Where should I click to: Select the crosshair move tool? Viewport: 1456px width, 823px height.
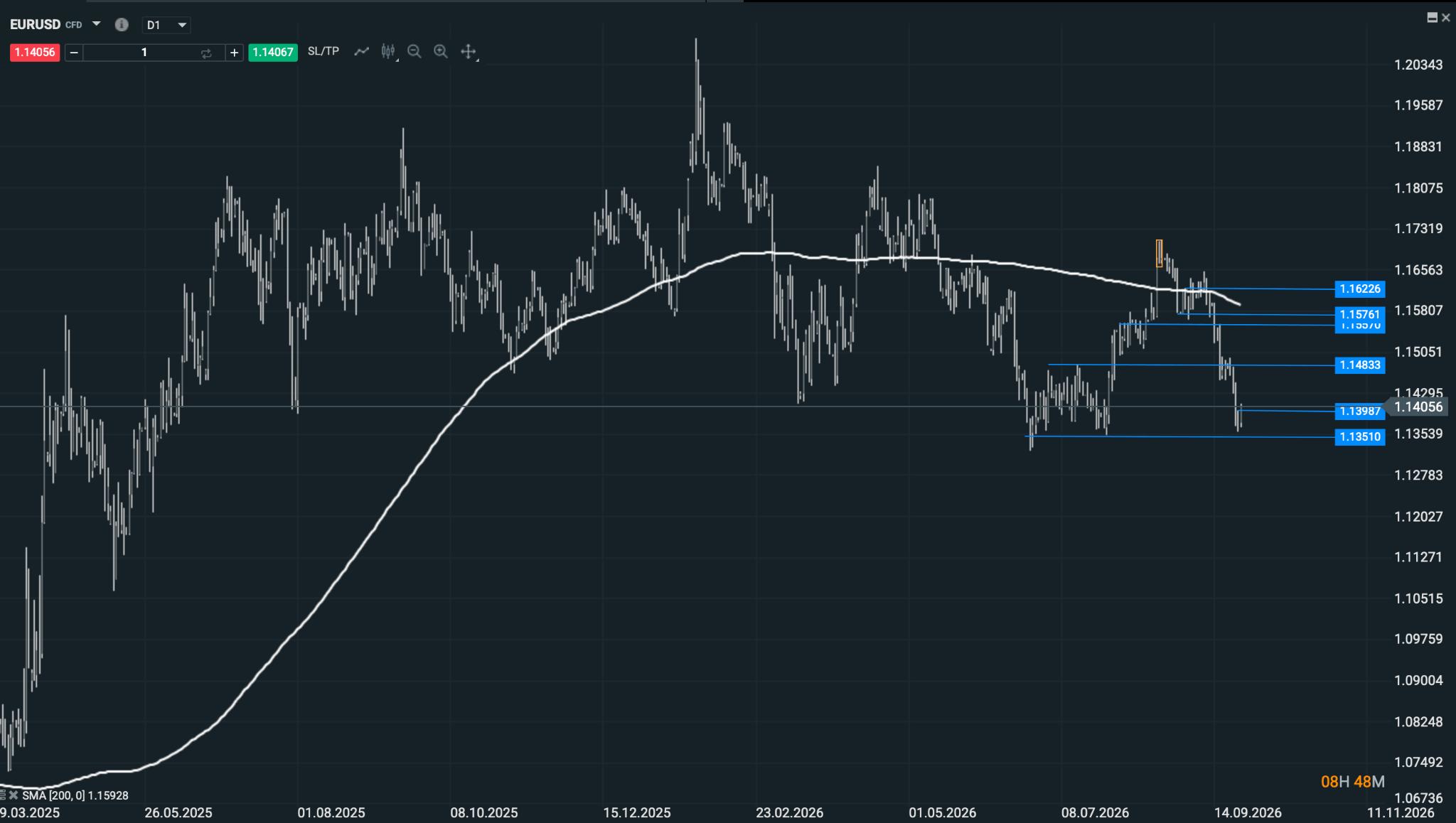point(469,51)
